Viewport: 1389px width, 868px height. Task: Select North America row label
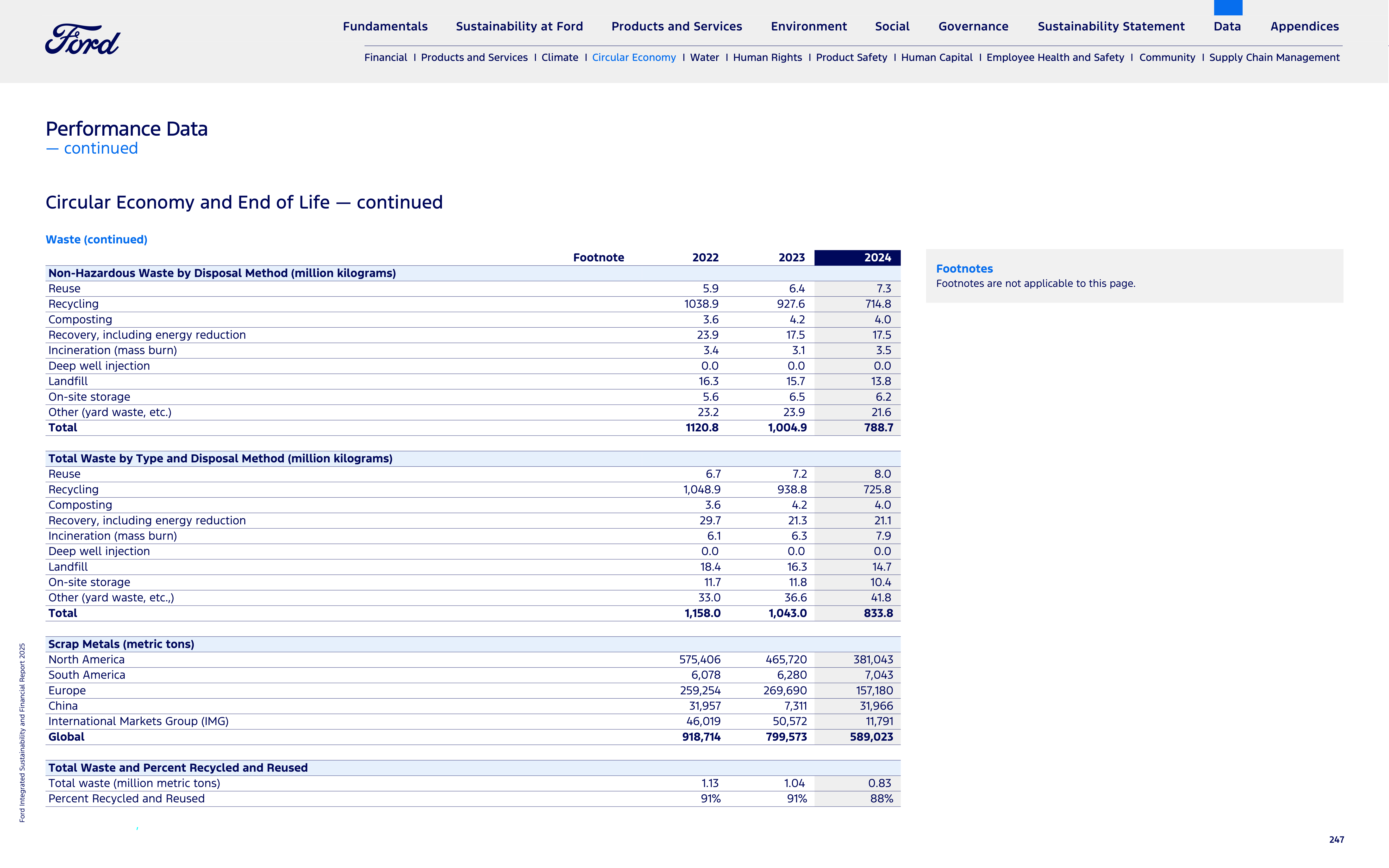pyautogui.click(x=86, y=660)
